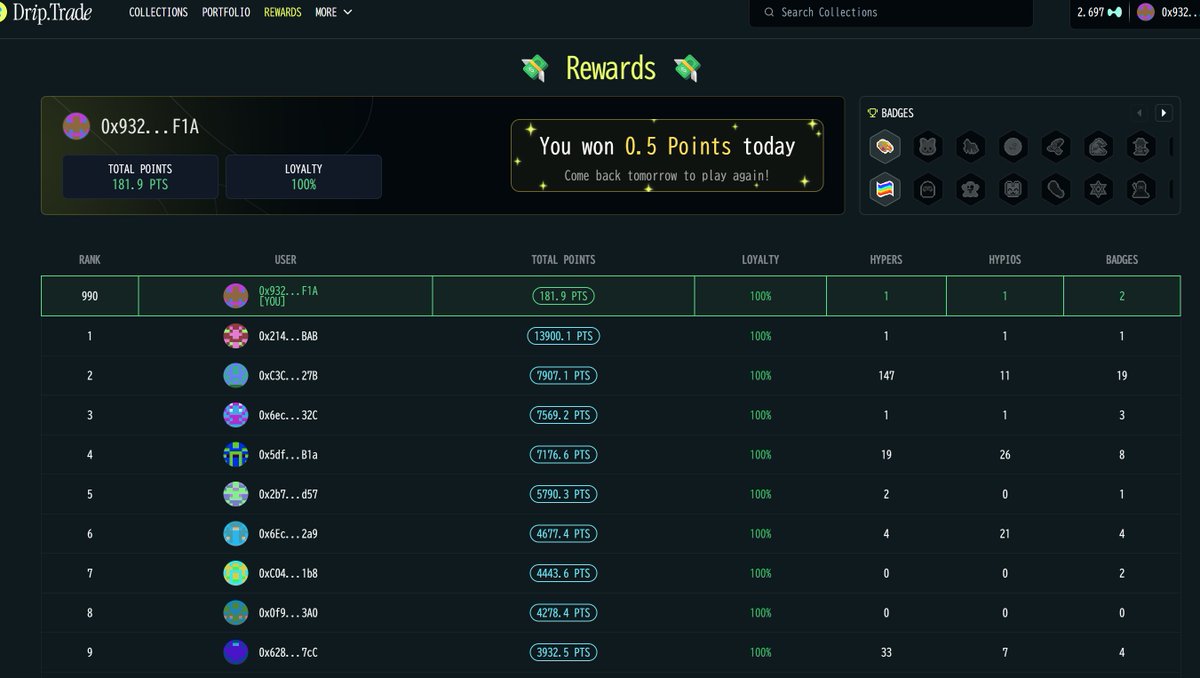Open user 0x5df...B1a profile link
Viewport: 1200px width, 678px height.
[288, 454]
